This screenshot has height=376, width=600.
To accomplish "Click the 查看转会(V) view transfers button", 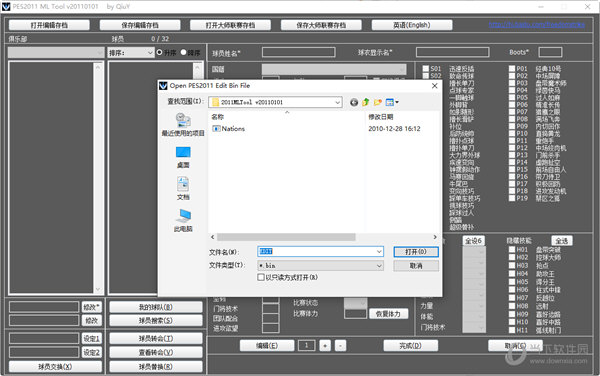I will [x=156, y=352].
